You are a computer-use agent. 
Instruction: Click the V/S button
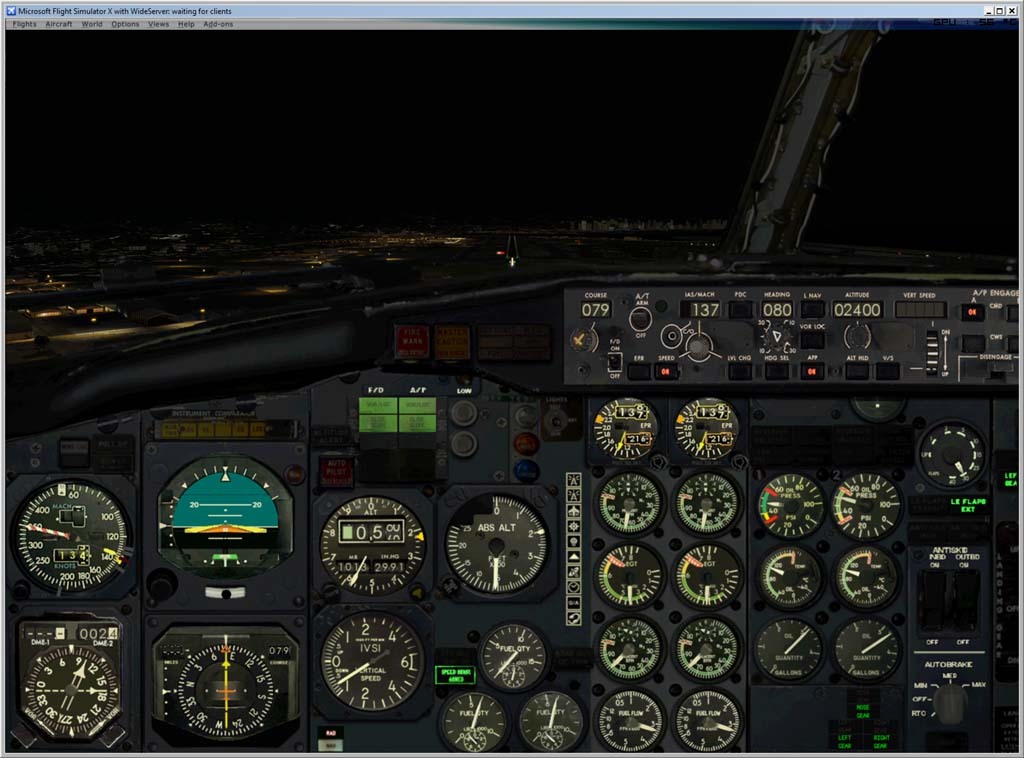tap(888, 371)
